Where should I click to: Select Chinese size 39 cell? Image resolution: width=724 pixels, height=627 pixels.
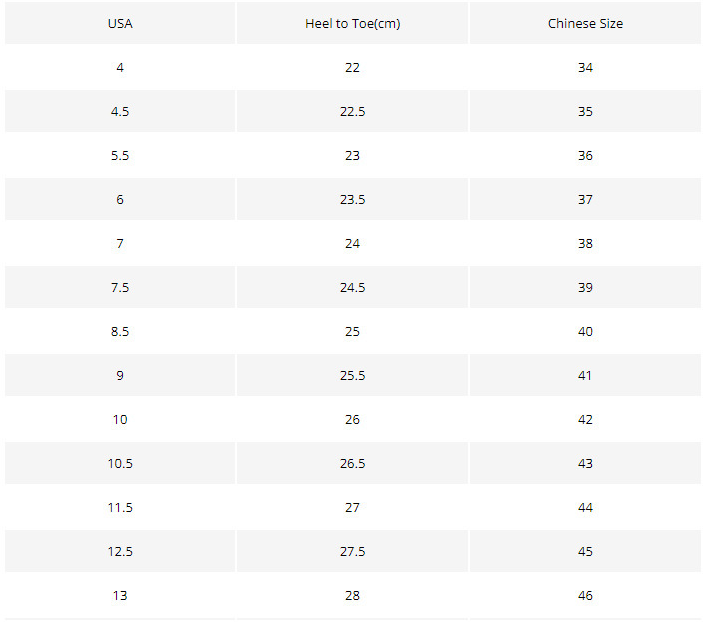585,288
